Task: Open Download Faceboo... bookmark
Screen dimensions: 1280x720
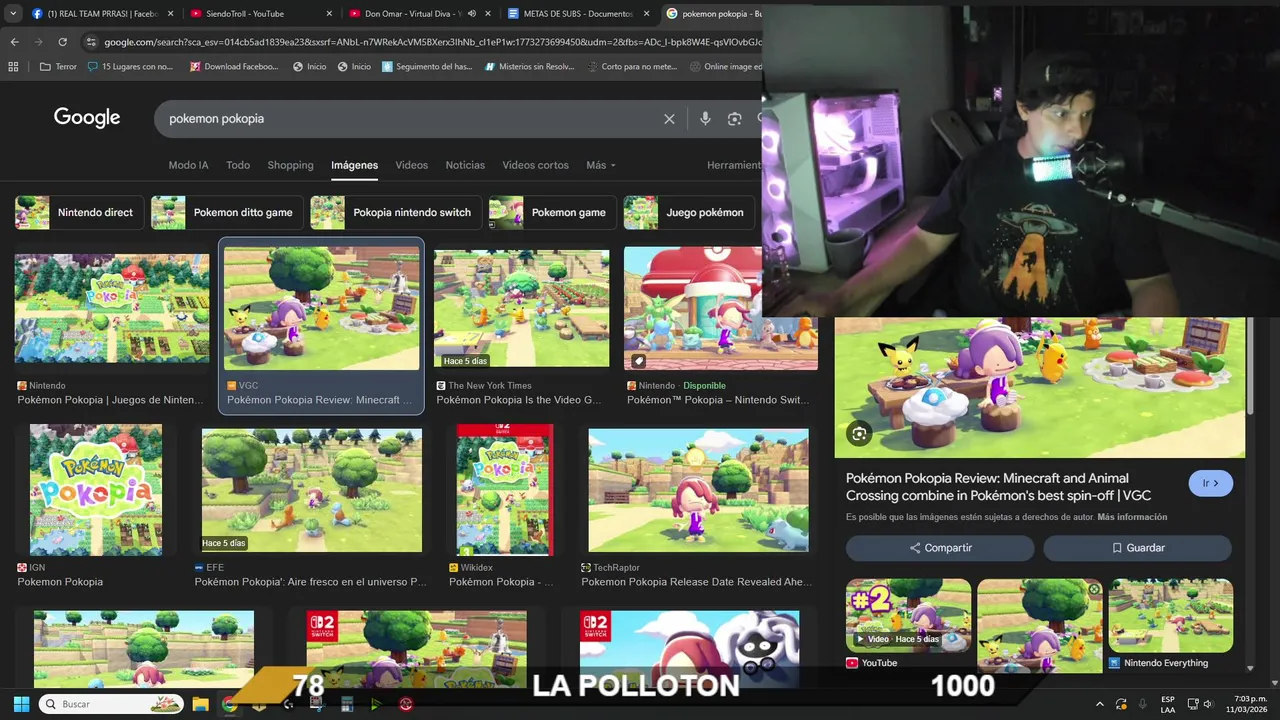Action: (234, 67)
